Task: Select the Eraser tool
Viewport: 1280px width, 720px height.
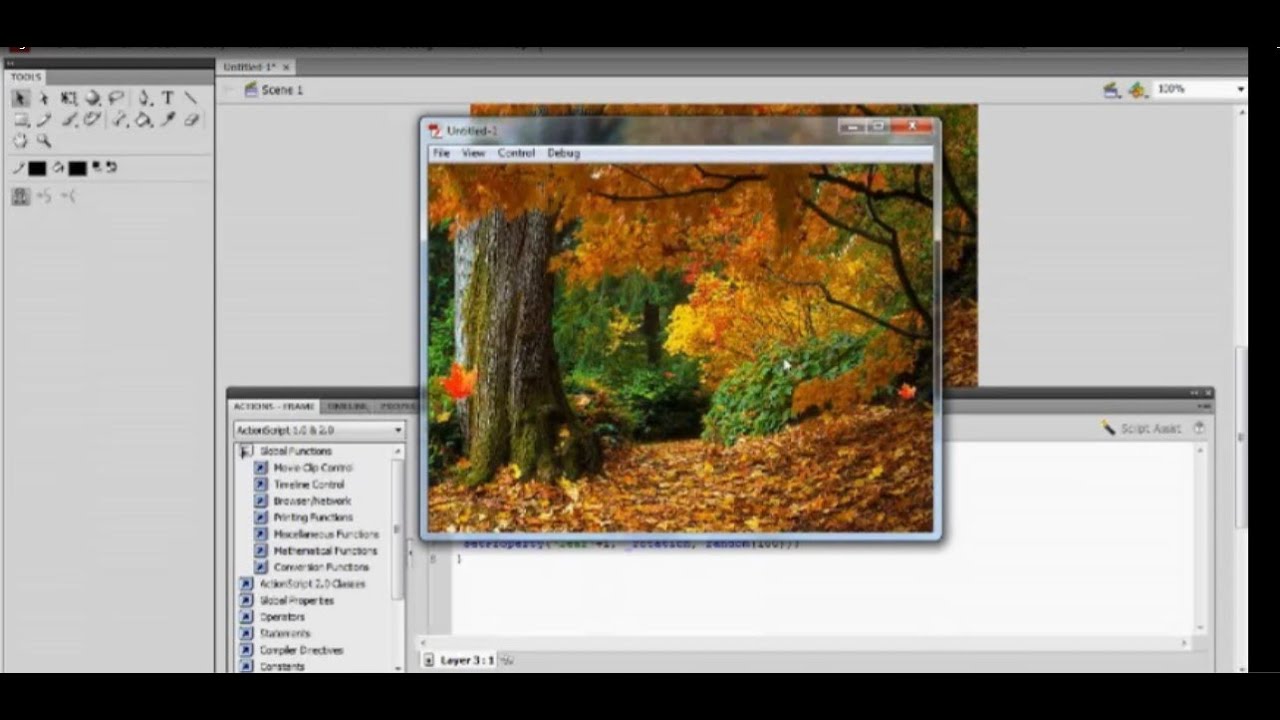Action: click(x=192, y=120)
